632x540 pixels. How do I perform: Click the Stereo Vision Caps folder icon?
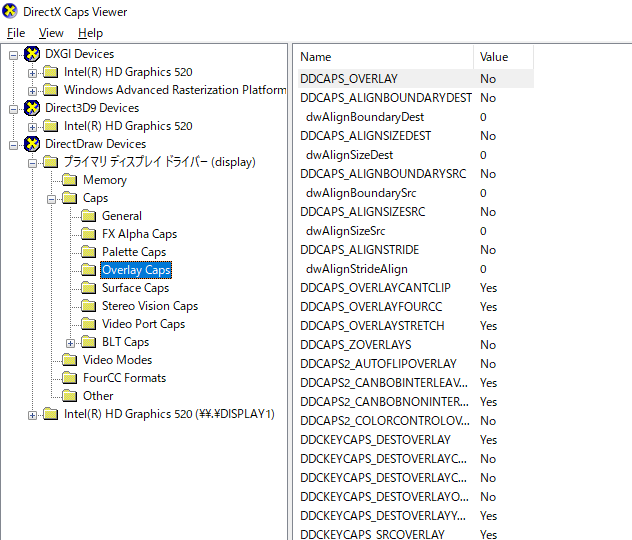tap(89, 306)
